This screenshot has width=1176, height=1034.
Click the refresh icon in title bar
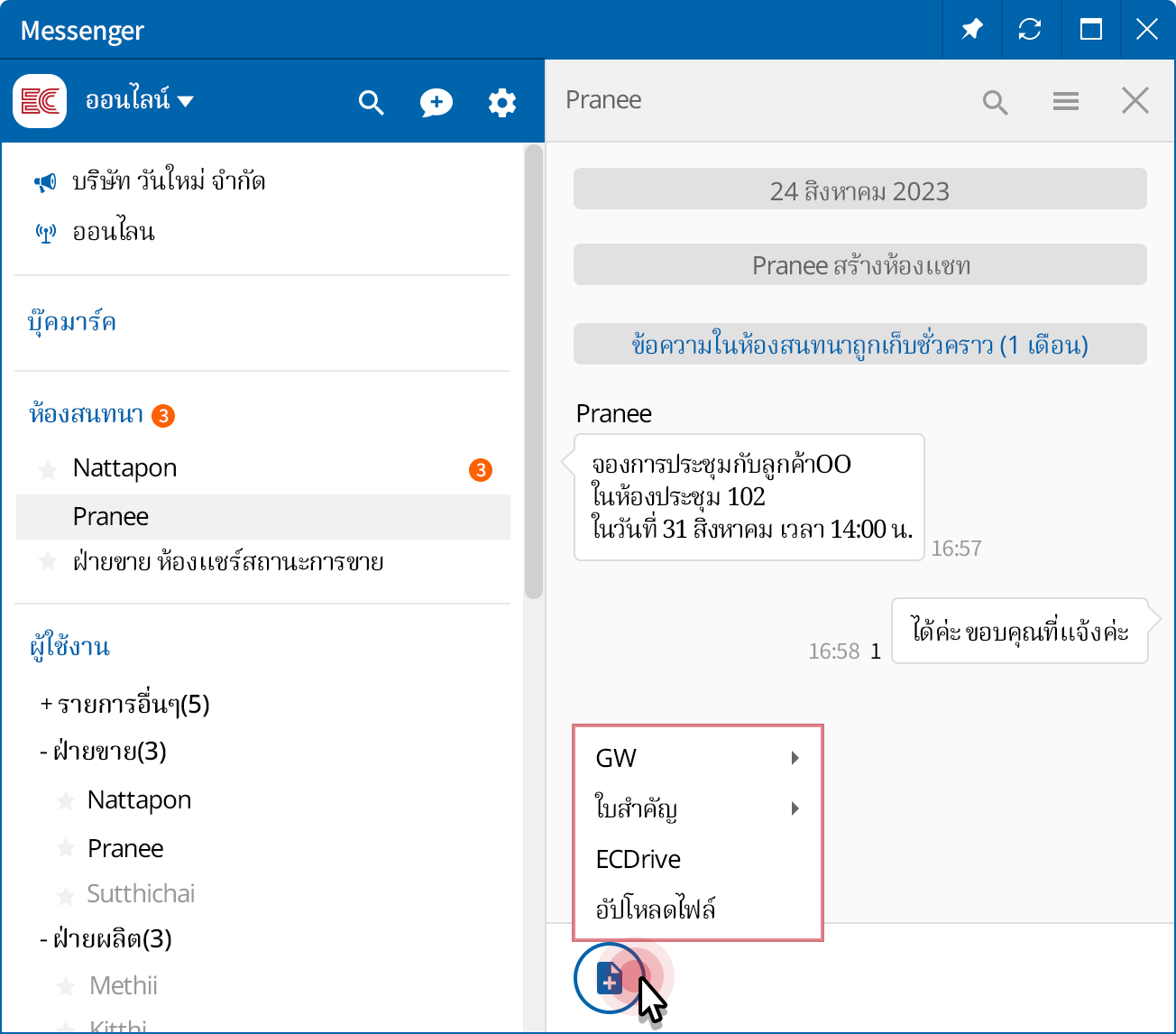click(1030, 30)
